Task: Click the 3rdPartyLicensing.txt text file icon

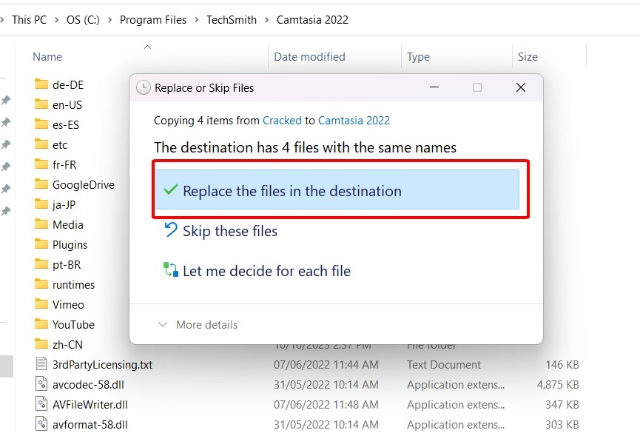Action: click(x=41, y=364)
